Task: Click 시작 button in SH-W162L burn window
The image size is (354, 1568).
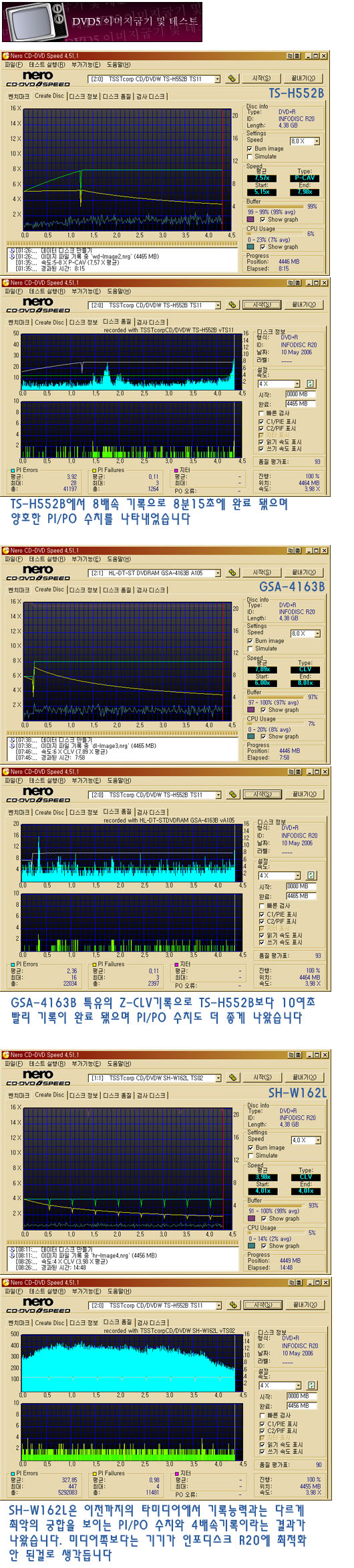Action: coord(262,1078)
